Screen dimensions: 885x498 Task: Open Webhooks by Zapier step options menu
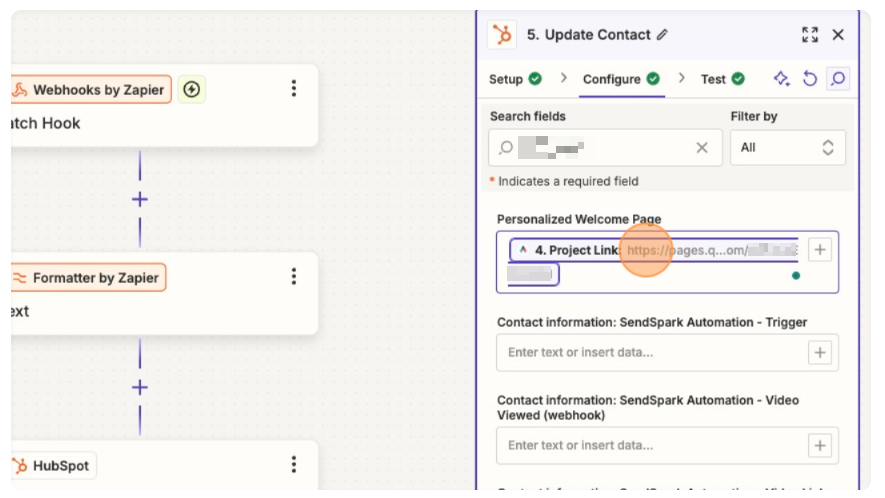click(x=293, y=89)
